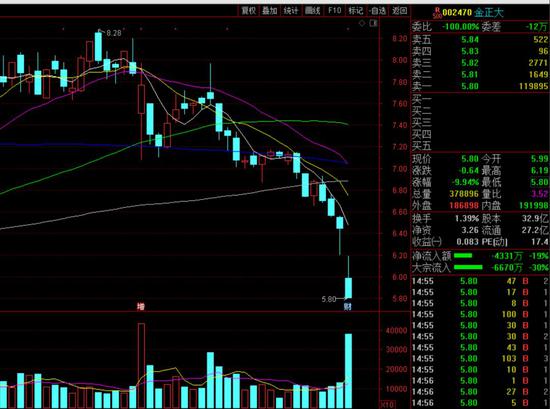Click the 委差 value -12万
The height and width of the screenshot is (409, 550).
tap(536, 27)
